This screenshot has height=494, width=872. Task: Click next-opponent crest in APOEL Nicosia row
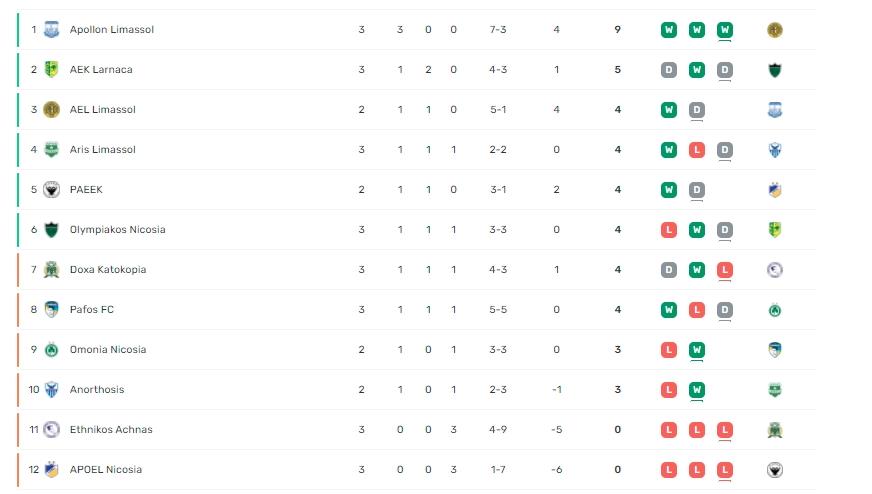(x=775, y=470)
